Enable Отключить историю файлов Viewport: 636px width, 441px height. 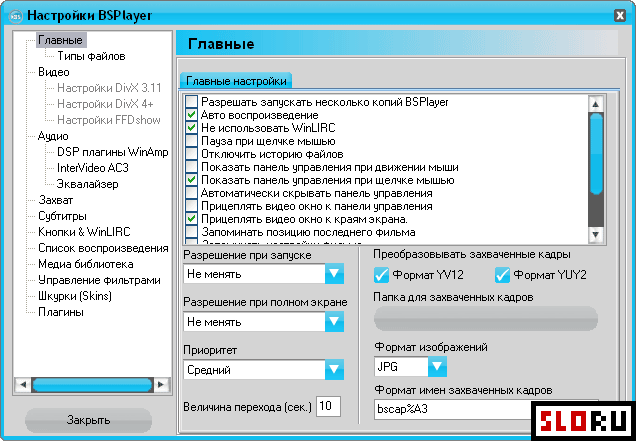(x=191, y=154)
